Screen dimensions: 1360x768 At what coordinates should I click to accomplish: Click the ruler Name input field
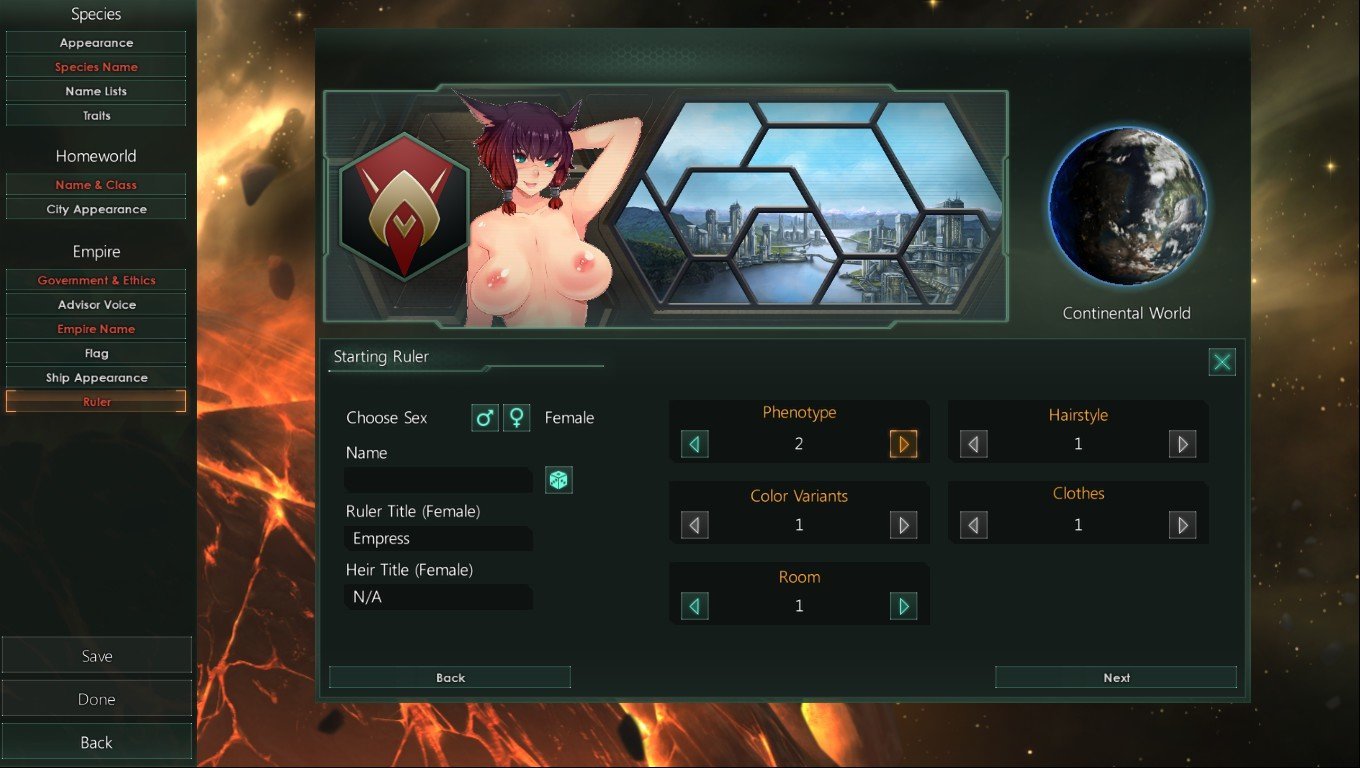[438, 480]
